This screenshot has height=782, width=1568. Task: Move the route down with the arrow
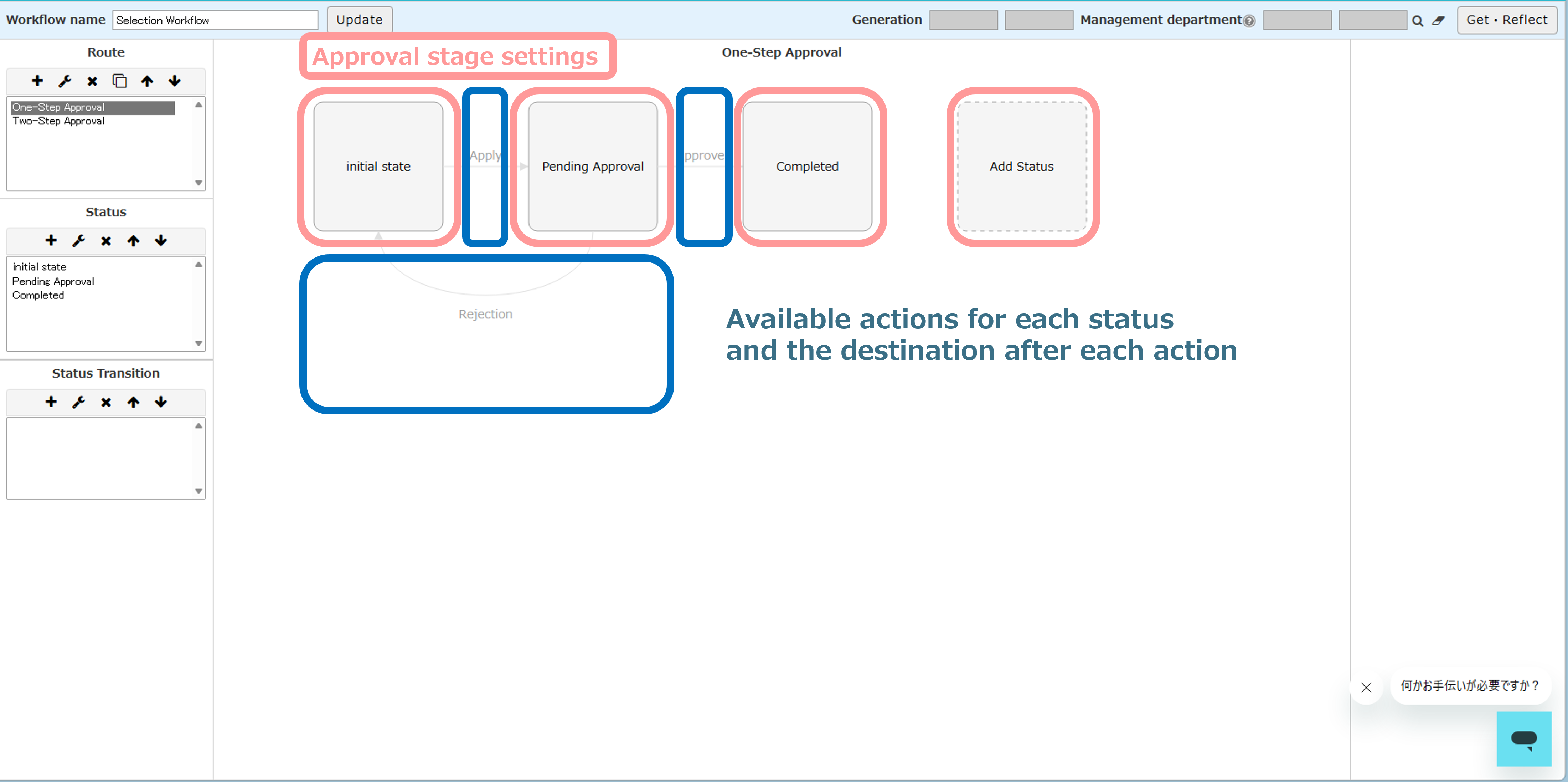(175, 81)
